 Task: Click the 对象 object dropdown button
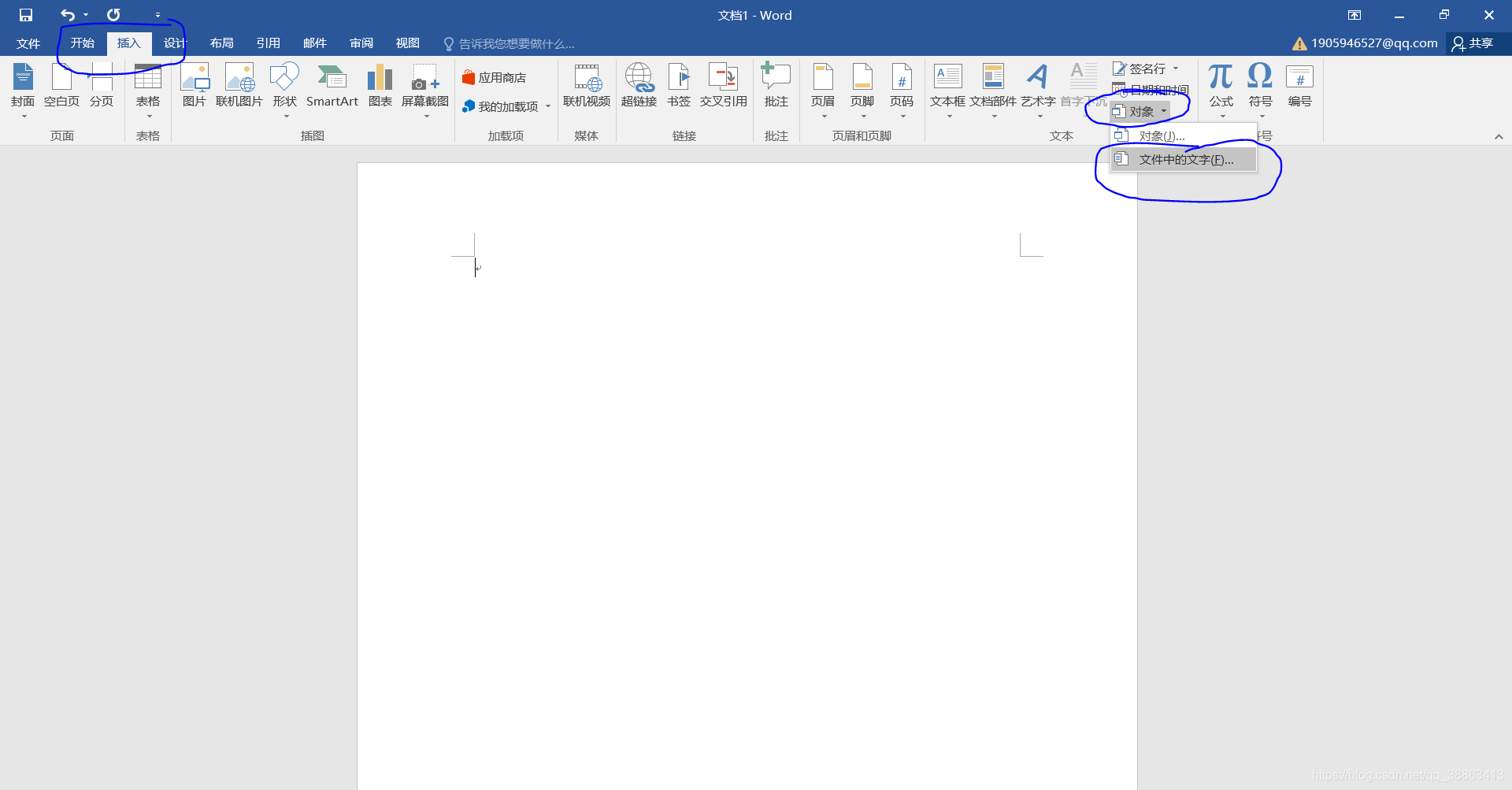tap(1140, 112)
